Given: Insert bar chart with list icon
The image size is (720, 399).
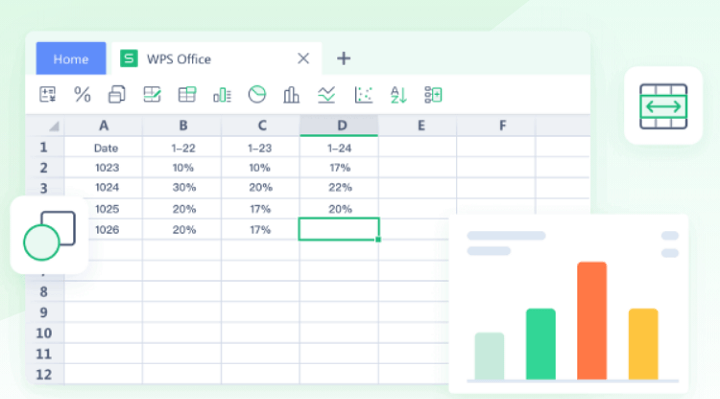Looking at the screenshot, I should pos(222,95).
